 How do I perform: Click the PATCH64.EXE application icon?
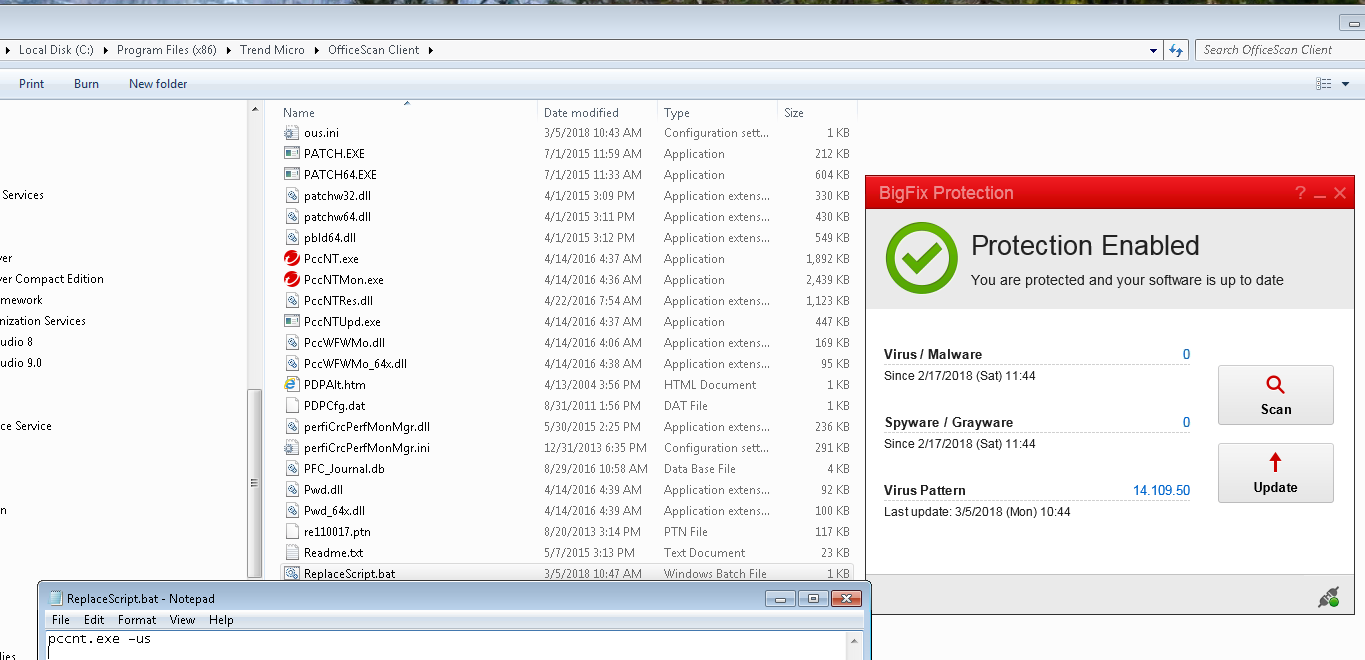tap(291, 175)
